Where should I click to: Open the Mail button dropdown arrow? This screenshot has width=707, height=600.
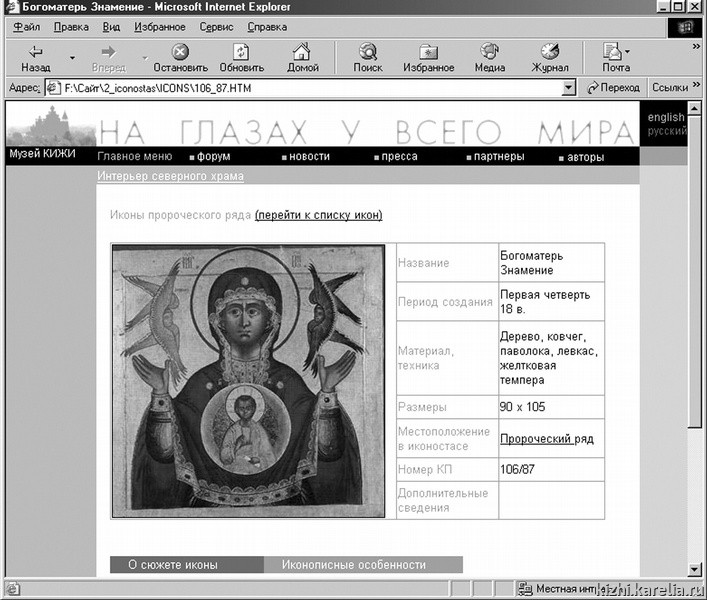(628, 52)
